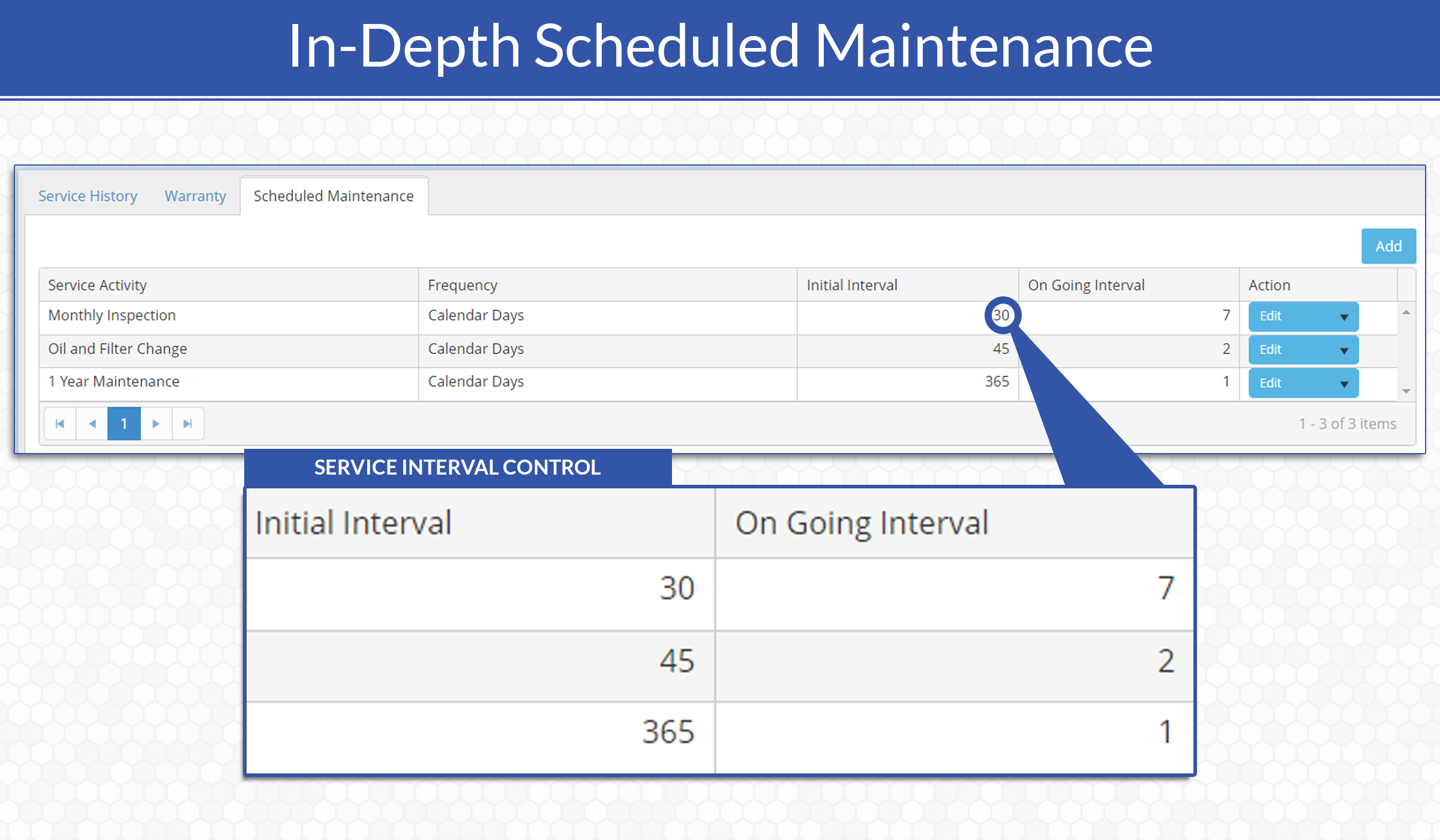Sort by On Going Interval column header
Viewport: 1440px width, 840px height.
click(1129, 285)
